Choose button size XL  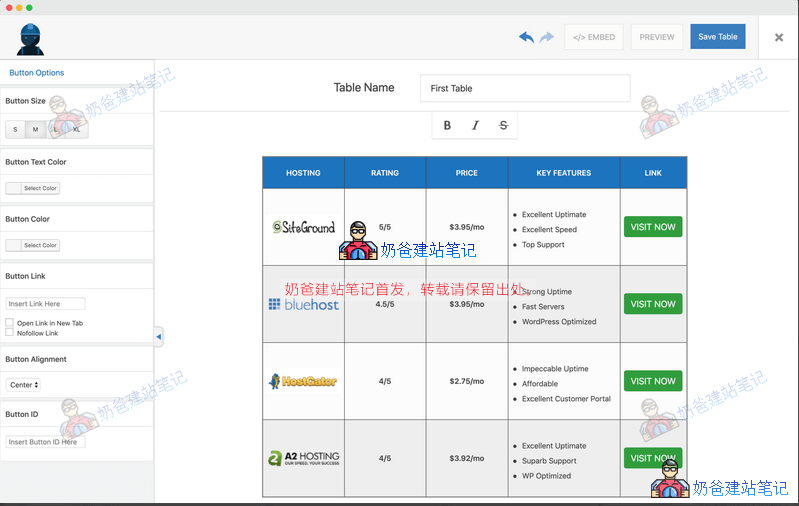click(x=77, y=130)
